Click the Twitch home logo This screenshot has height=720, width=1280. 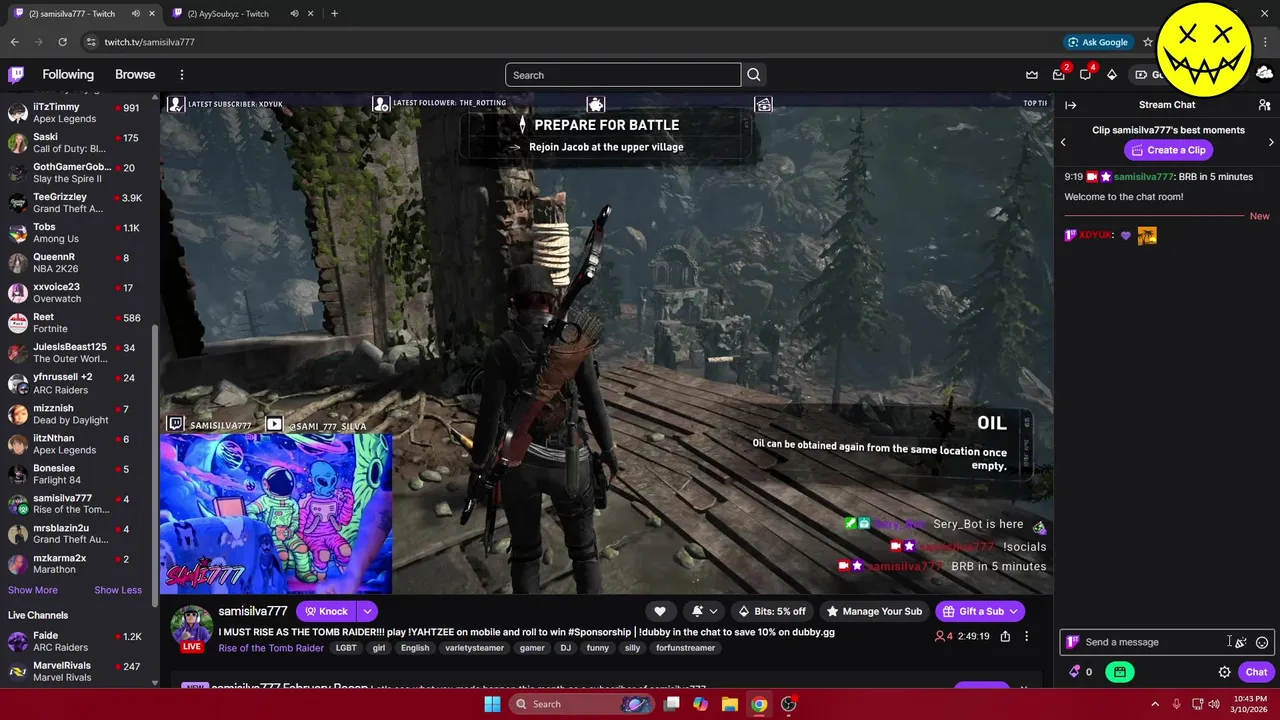tap(16, 75)
